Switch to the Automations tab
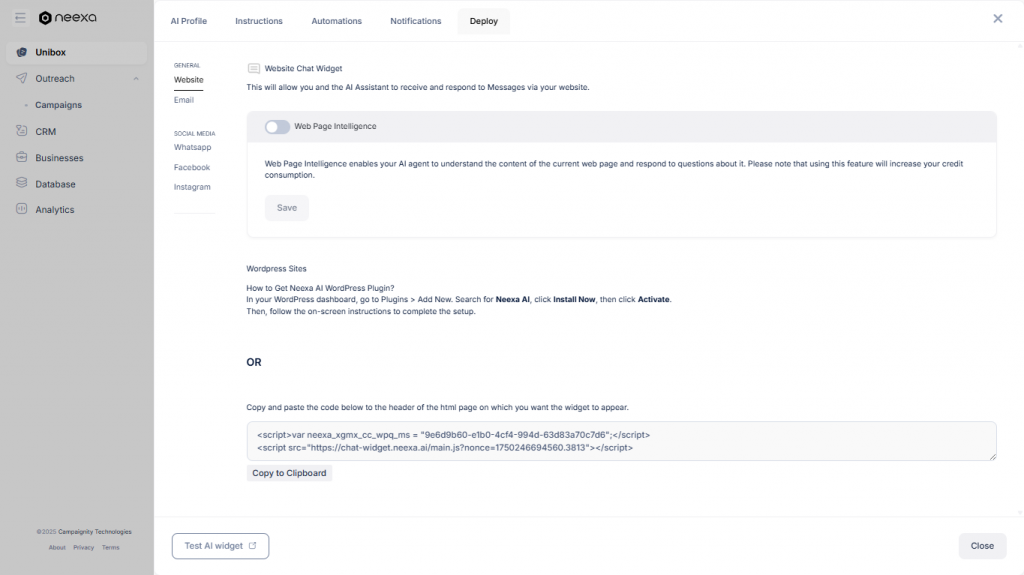The width and height of the screenshot is (1024, 575). [x=336, y=21]
